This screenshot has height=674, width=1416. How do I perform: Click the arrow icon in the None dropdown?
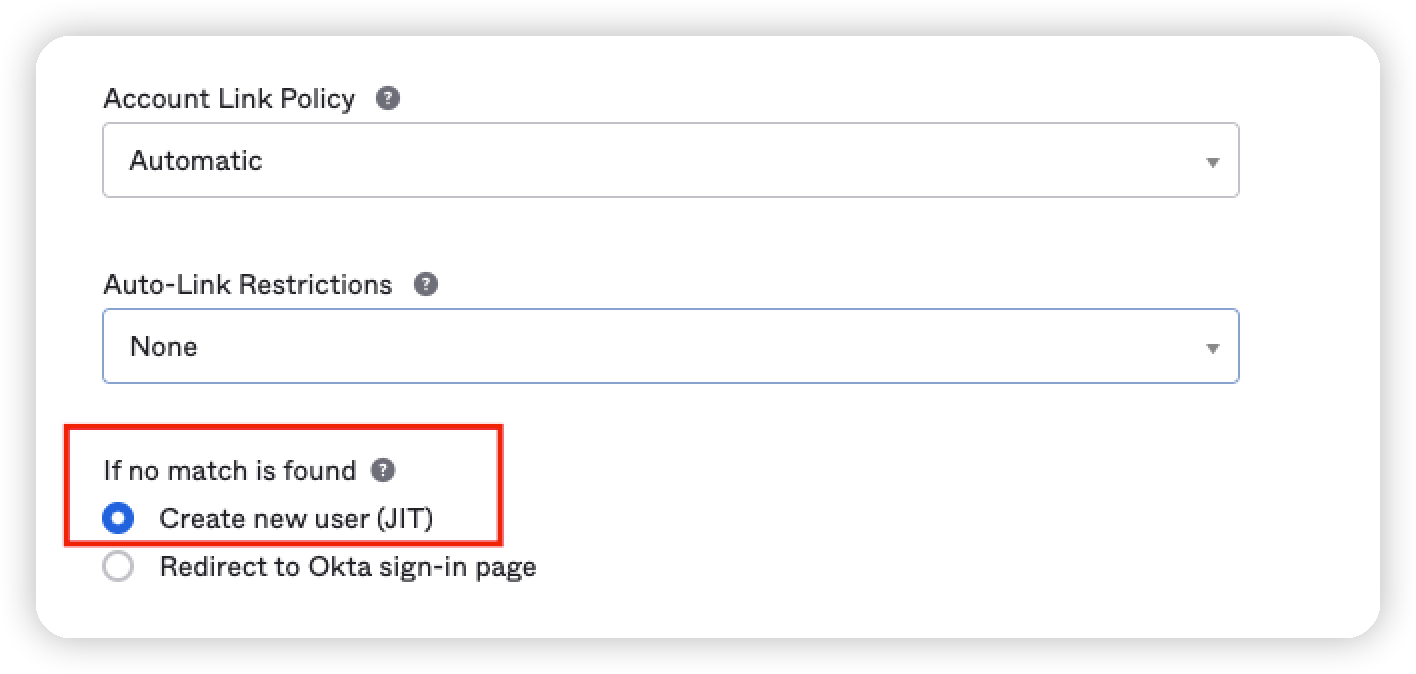tap(1212, 348)
